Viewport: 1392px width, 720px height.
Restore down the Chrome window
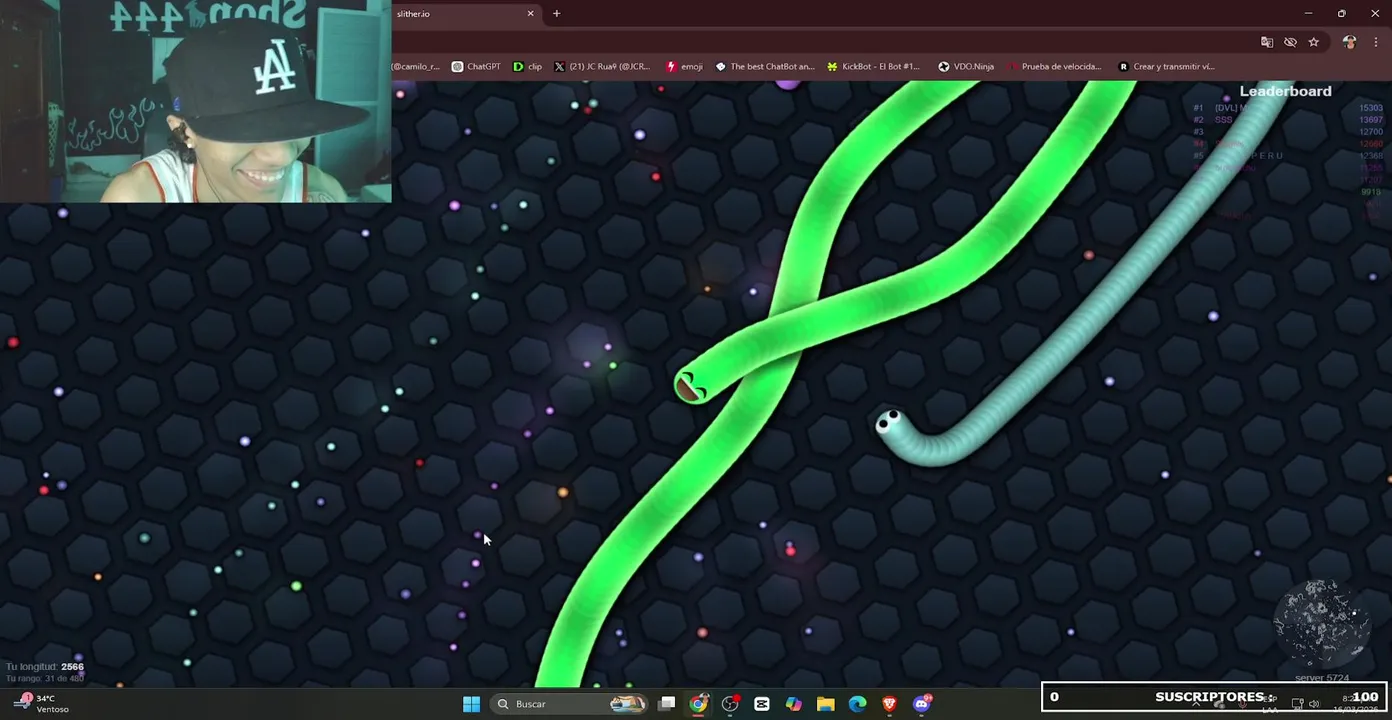click(x=1341, y=14)
